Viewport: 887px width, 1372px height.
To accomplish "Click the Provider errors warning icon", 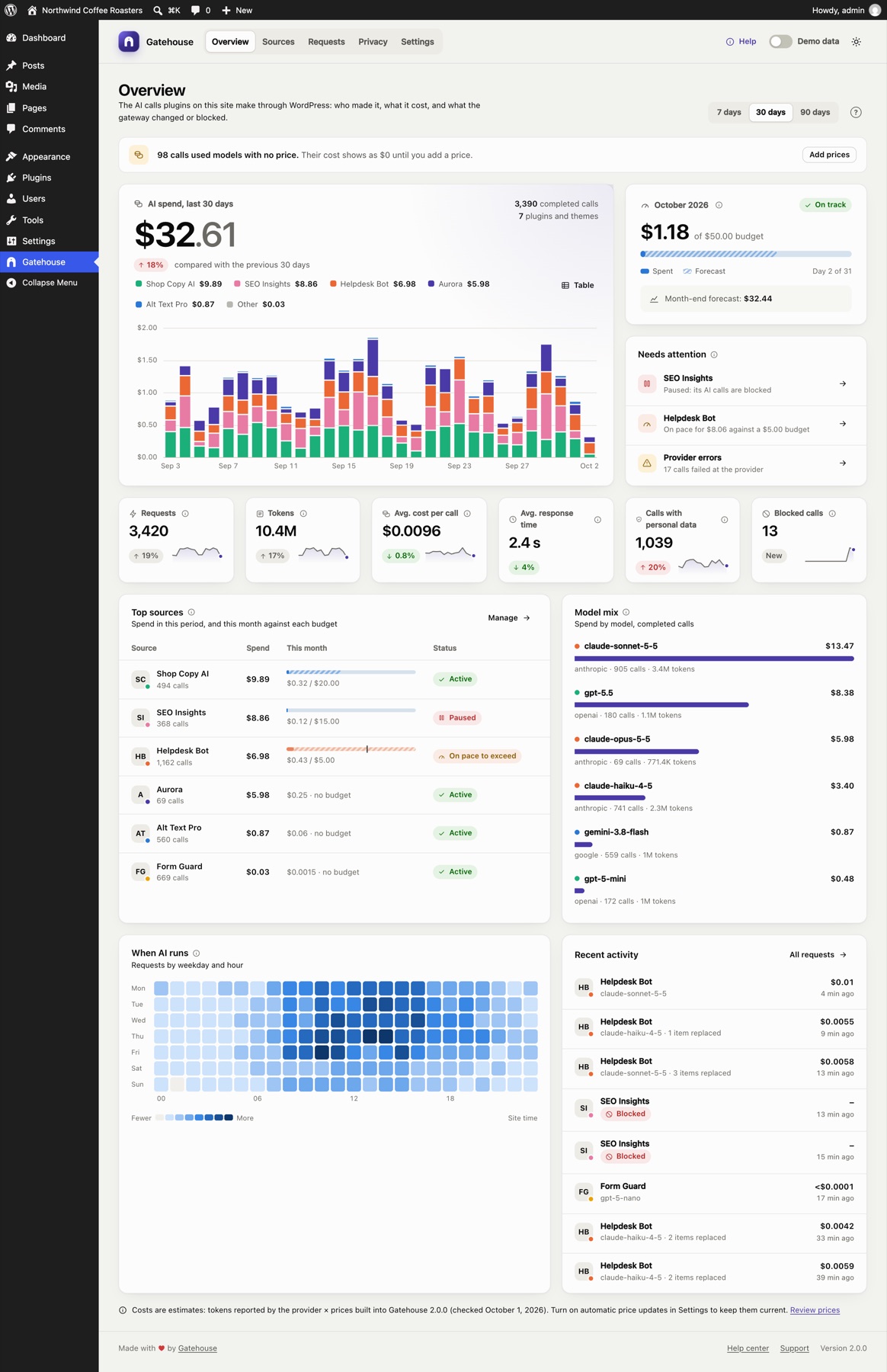I will [647, 463].
